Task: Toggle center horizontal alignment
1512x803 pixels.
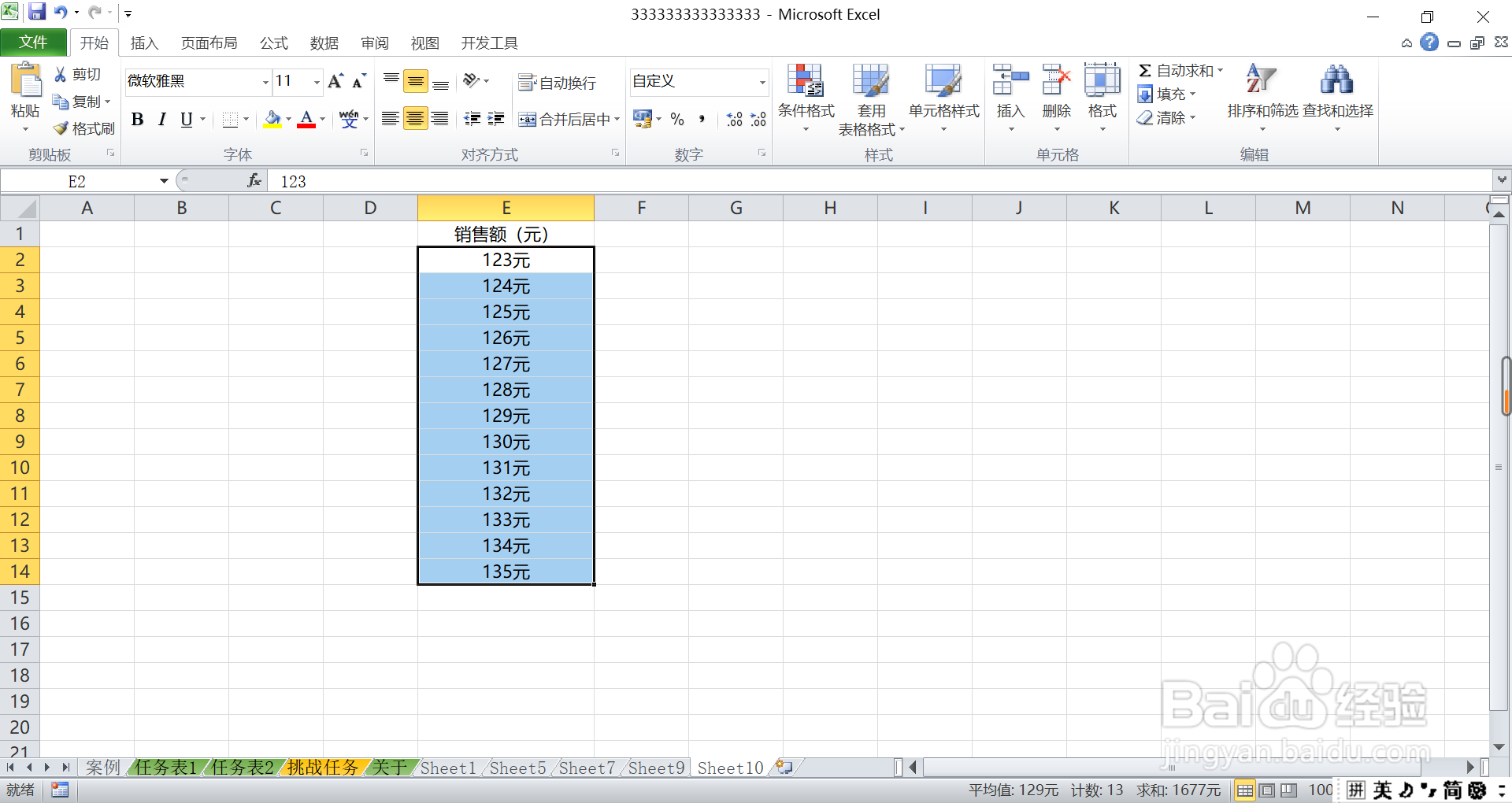Action: 415,119
